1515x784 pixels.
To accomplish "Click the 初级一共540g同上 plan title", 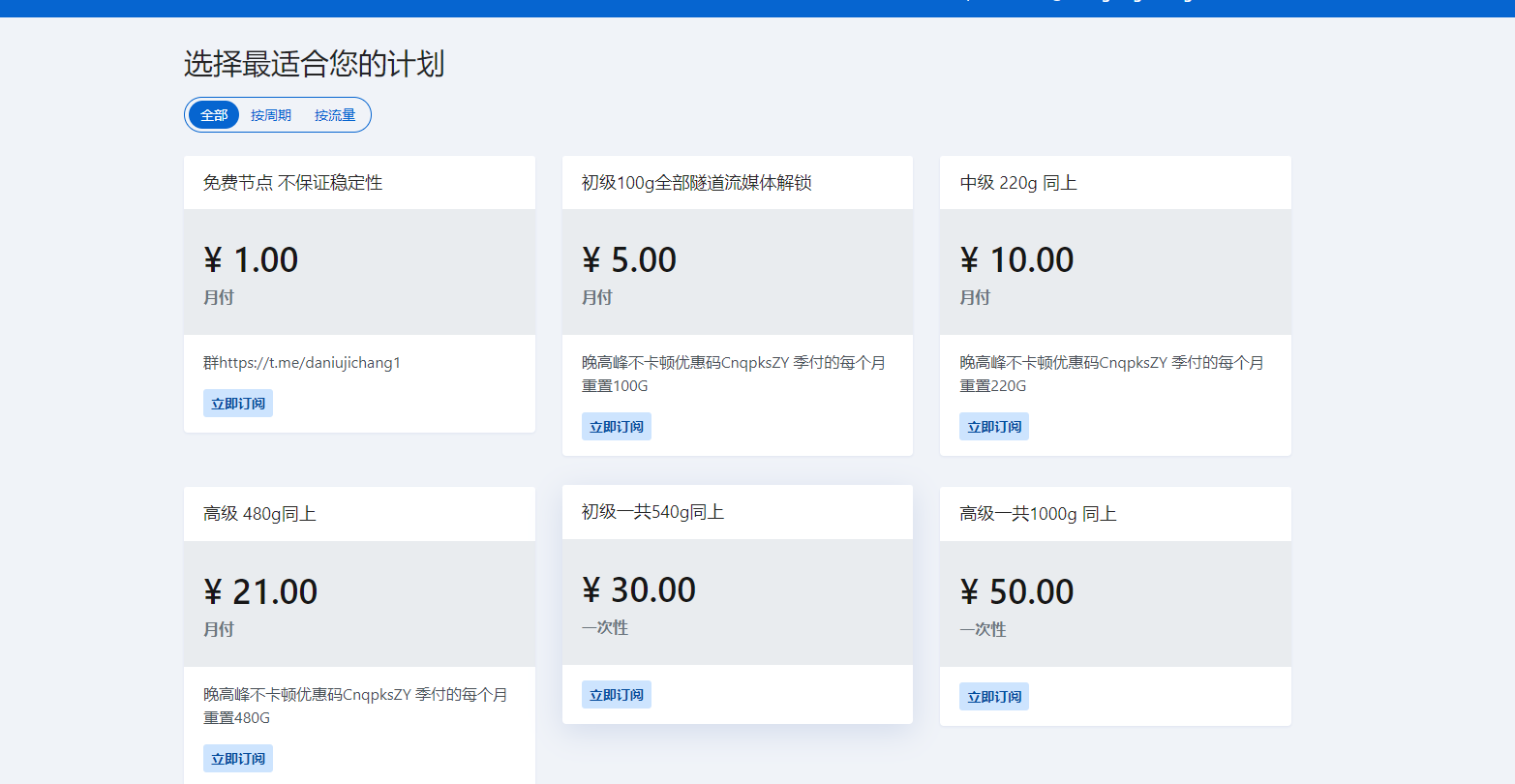I will 652,512.
